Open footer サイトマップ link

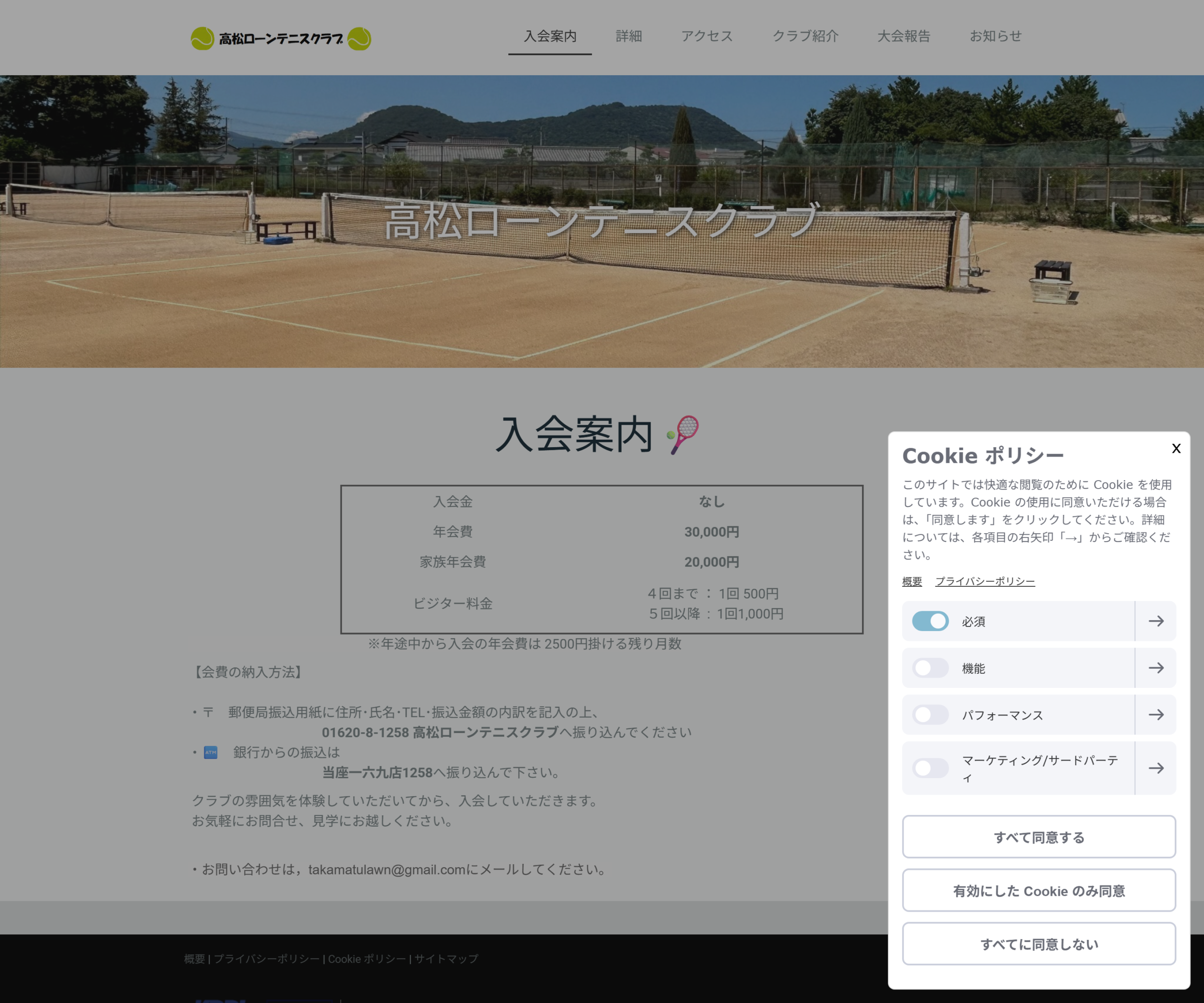[x=446, y=958]
